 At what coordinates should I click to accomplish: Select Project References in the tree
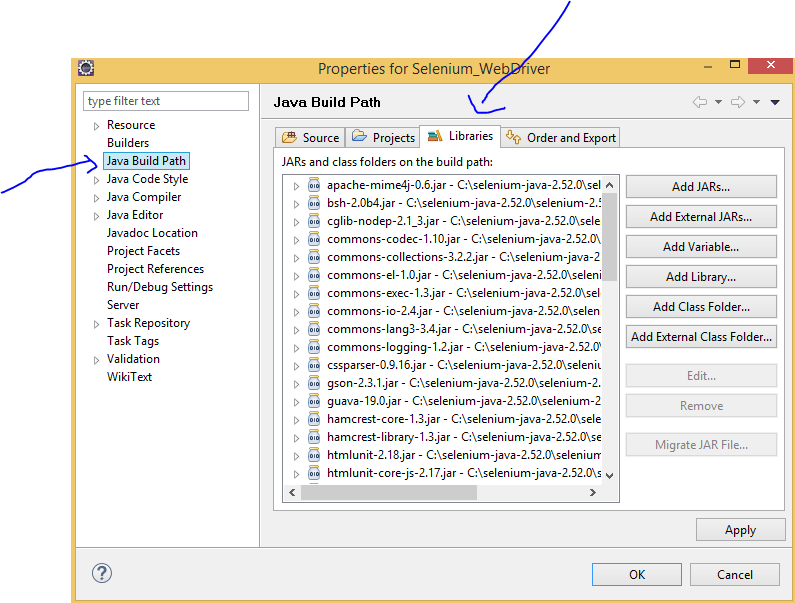[155, 269]
